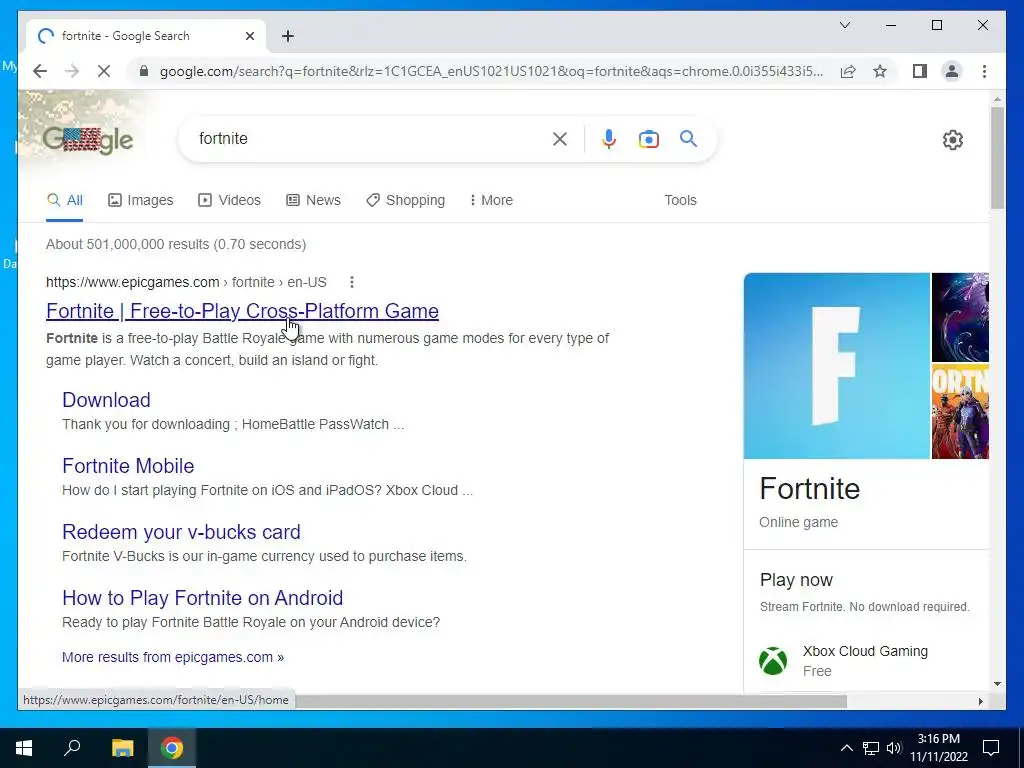This screenshot has height=768, width=1024.
Task: Switch to News results
Action: (313, 200)
